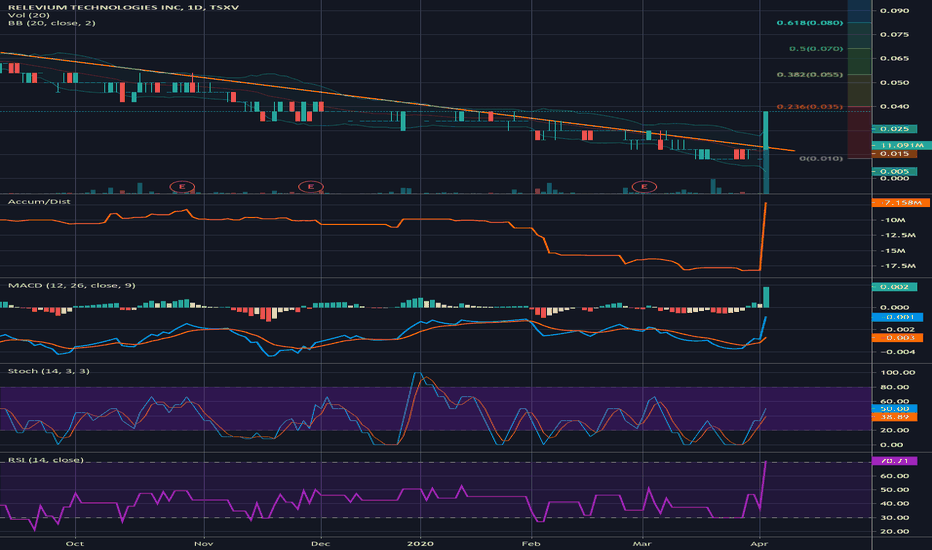Click the 0.050 price axis label

pyautogui.click(x=895, y=83)
